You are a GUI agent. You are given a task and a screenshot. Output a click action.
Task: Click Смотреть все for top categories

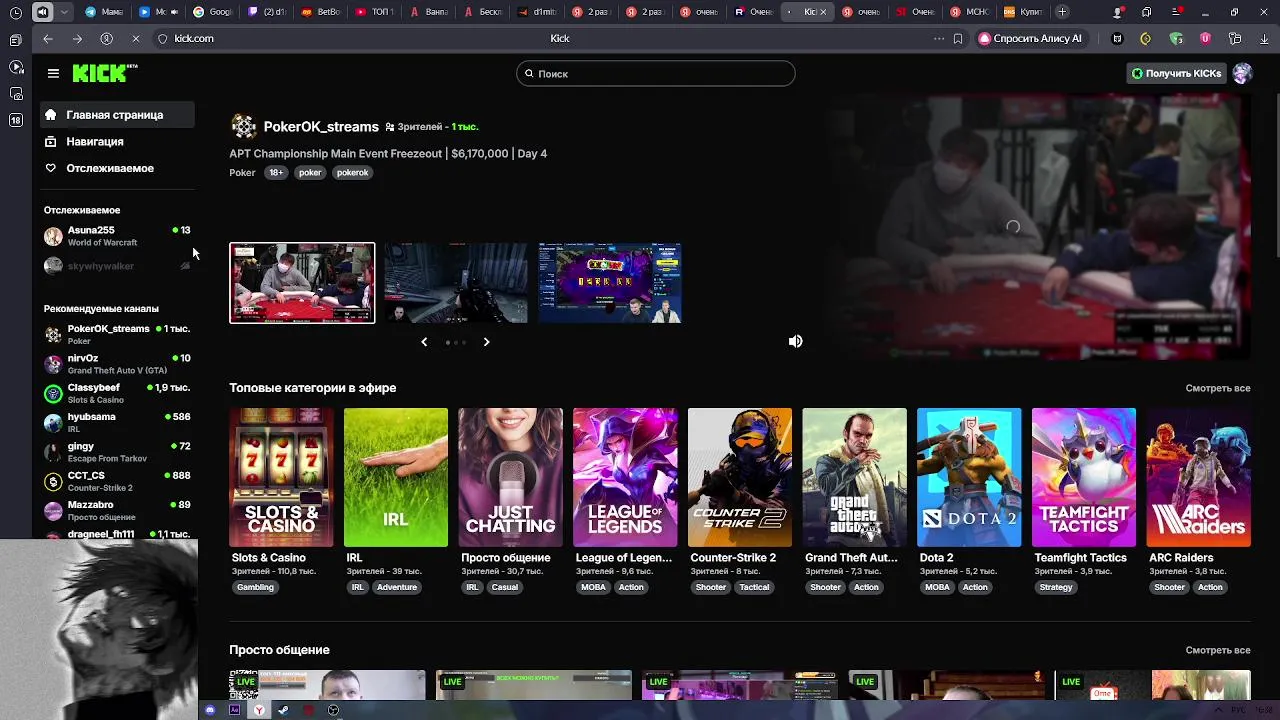coord(1217,388)
